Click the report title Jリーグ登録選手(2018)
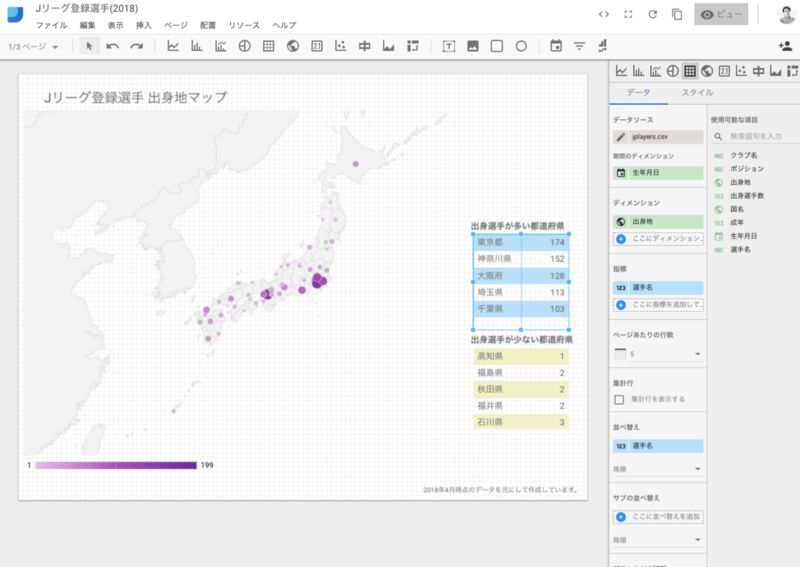Screen dimensions: 800x567 [87, 9]
